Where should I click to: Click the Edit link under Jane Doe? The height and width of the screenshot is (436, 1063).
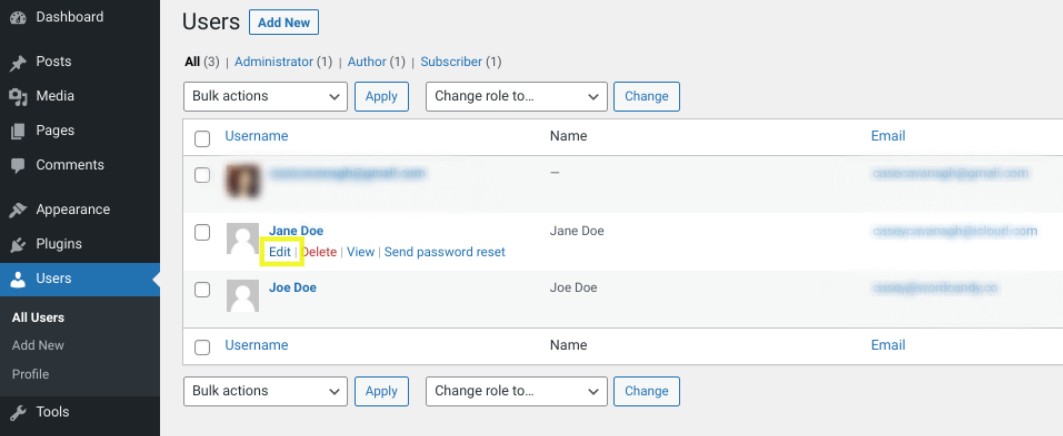click(x=279, y=252)
